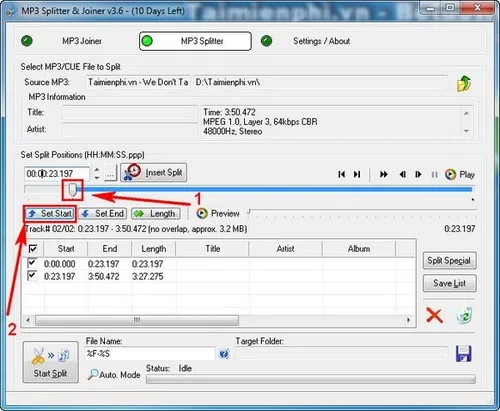The height and width of the screenshot is (411, 500).
Task: Click the Title column header
Action: pyautogui.click(x=212, y=249)
